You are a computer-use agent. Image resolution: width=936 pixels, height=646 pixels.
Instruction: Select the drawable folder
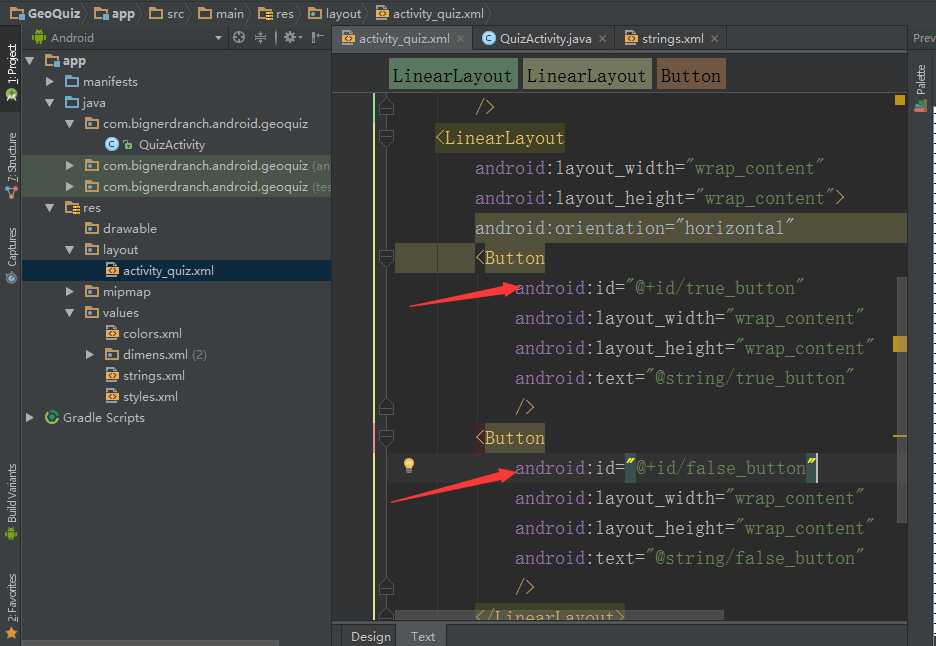click(x=121, y=229)
